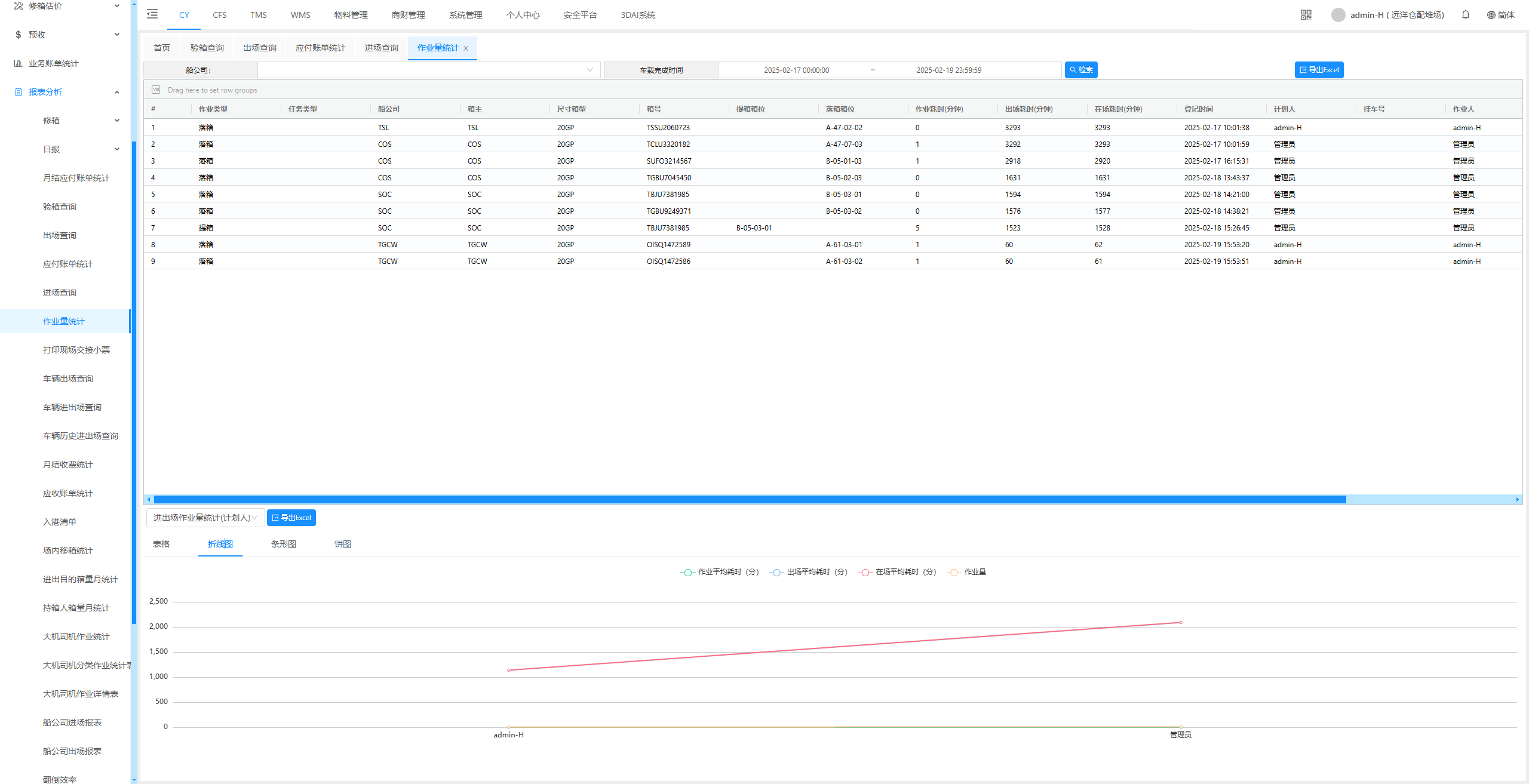Open the 进出场作业量统计(计划人) dropdown
This screenshot has width=1529, height=784.
(205, 518)
